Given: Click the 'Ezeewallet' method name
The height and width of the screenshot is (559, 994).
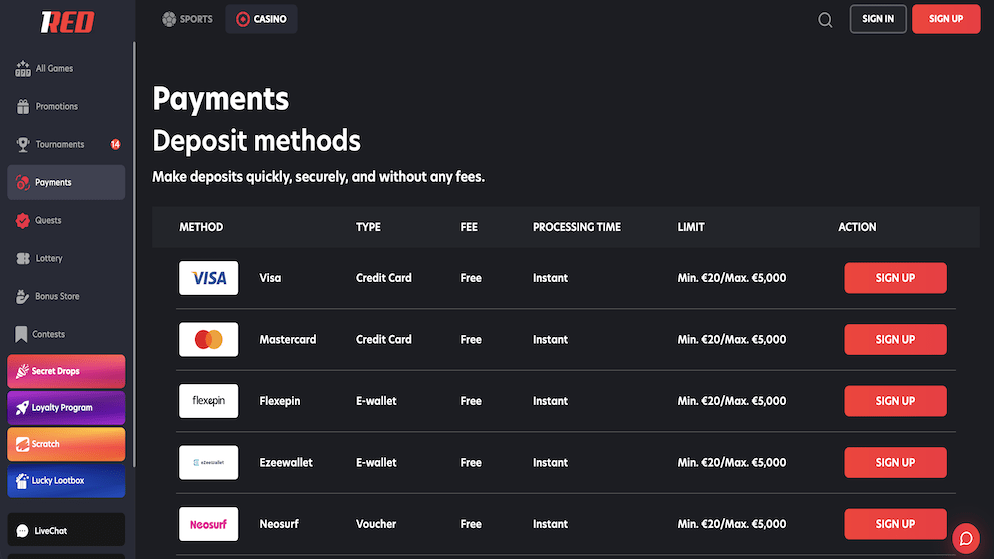Looking at the screenshot, I should [x=286, y=462].
